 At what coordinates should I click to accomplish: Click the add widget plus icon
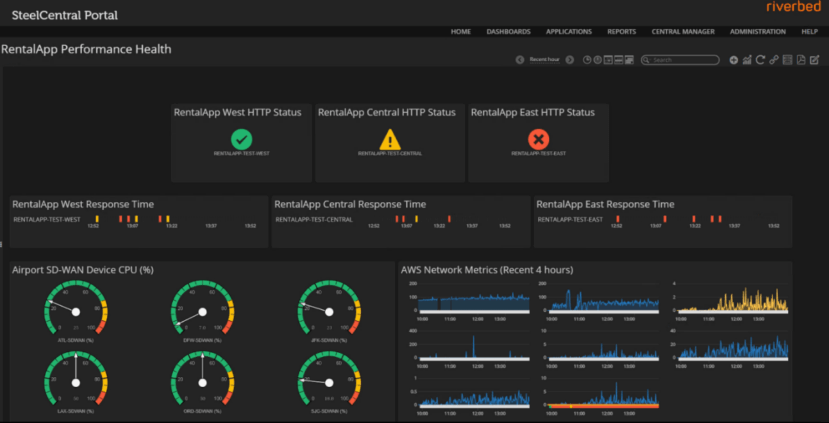tap(733, 60)
